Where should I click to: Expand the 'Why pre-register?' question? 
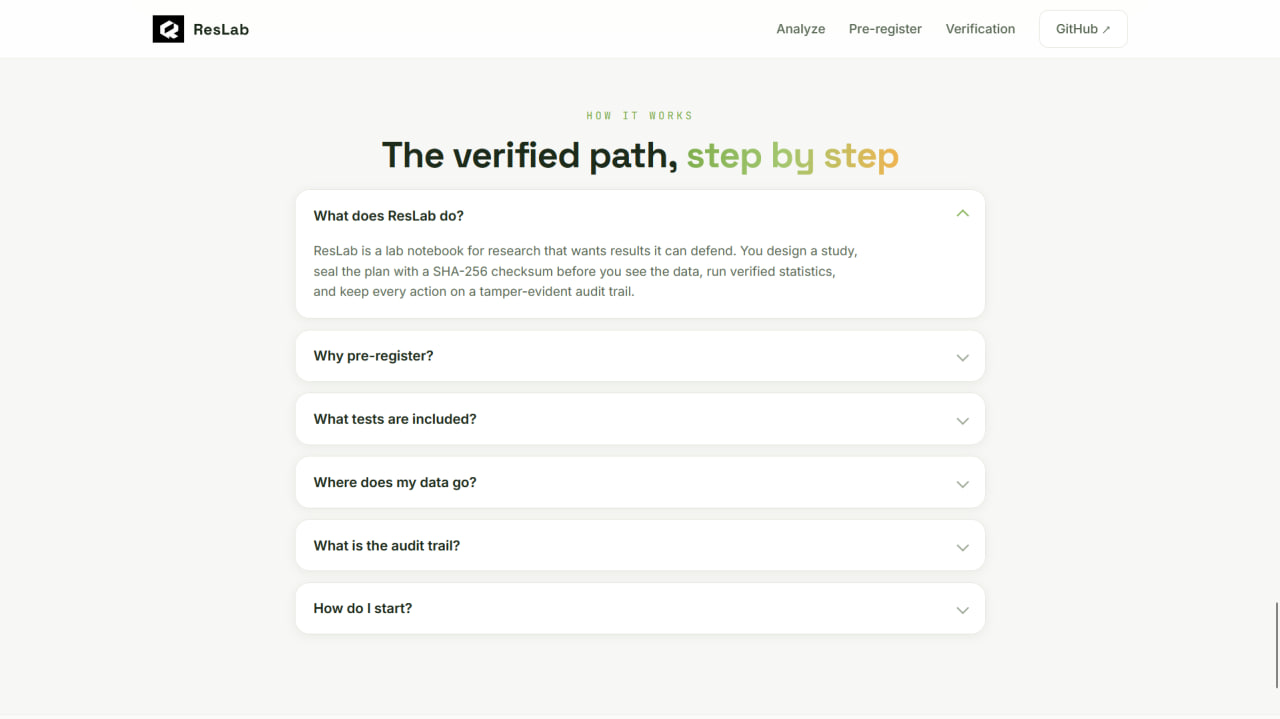(x=640, y=356)
